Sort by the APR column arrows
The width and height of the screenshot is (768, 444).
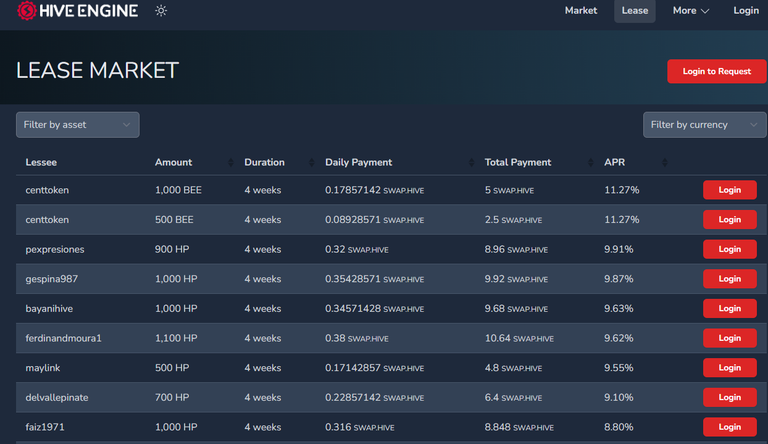coord(665,163)
